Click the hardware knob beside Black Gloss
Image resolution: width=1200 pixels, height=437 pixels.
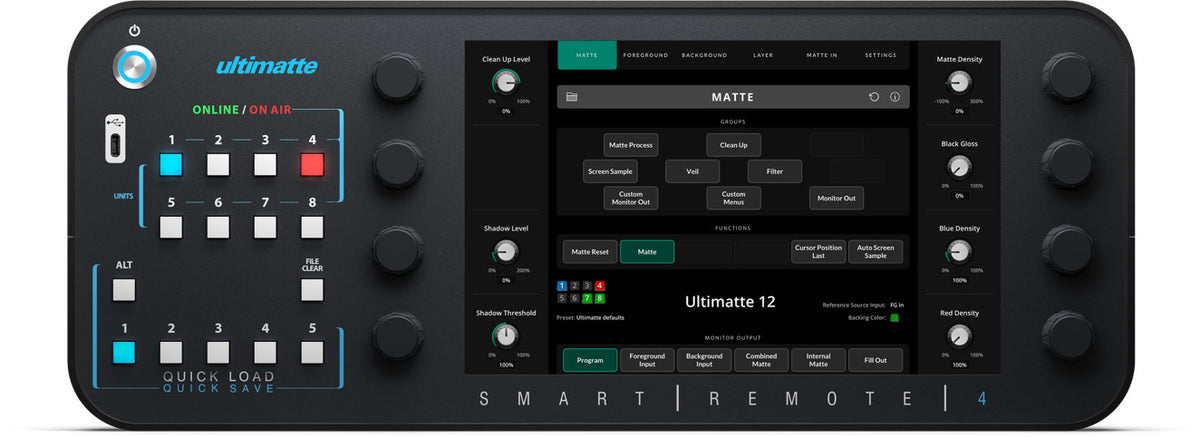[1068, 164]
